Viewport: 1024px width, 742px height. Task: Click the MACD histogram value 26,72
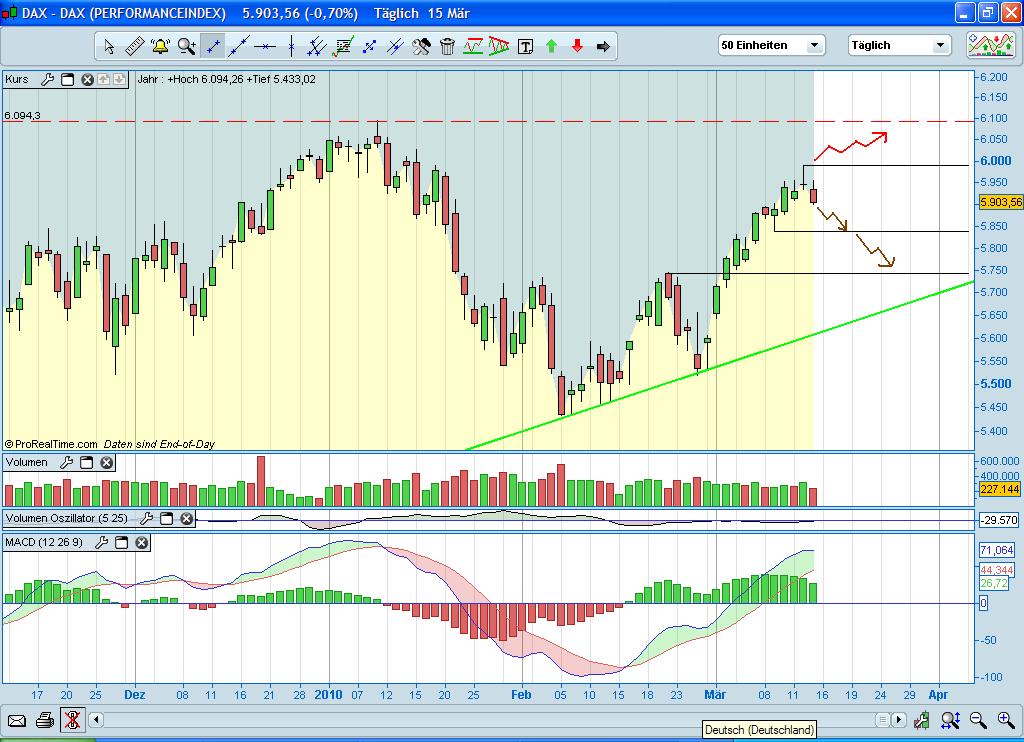coord(994,583)
